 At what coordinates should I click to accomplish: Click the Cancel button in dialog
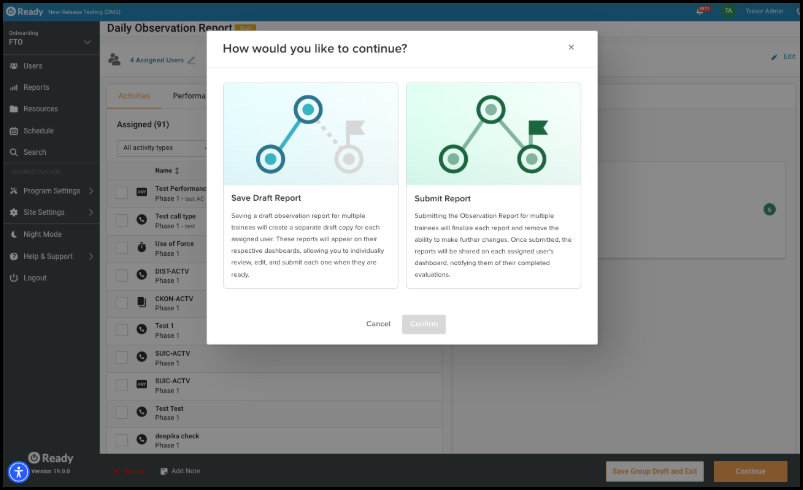(x=378, y=324)
